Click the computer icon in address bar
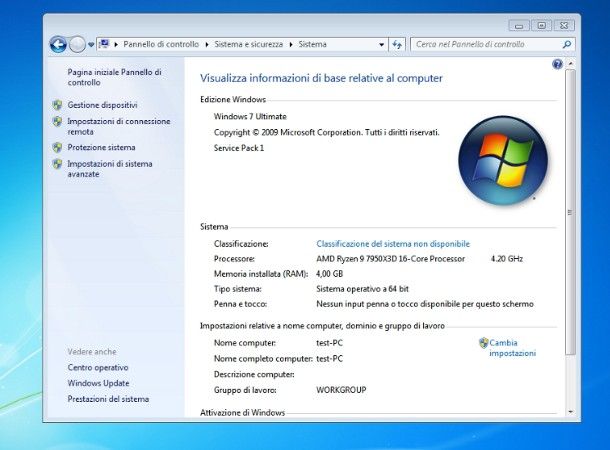610x450 pixels. point(104,44)
